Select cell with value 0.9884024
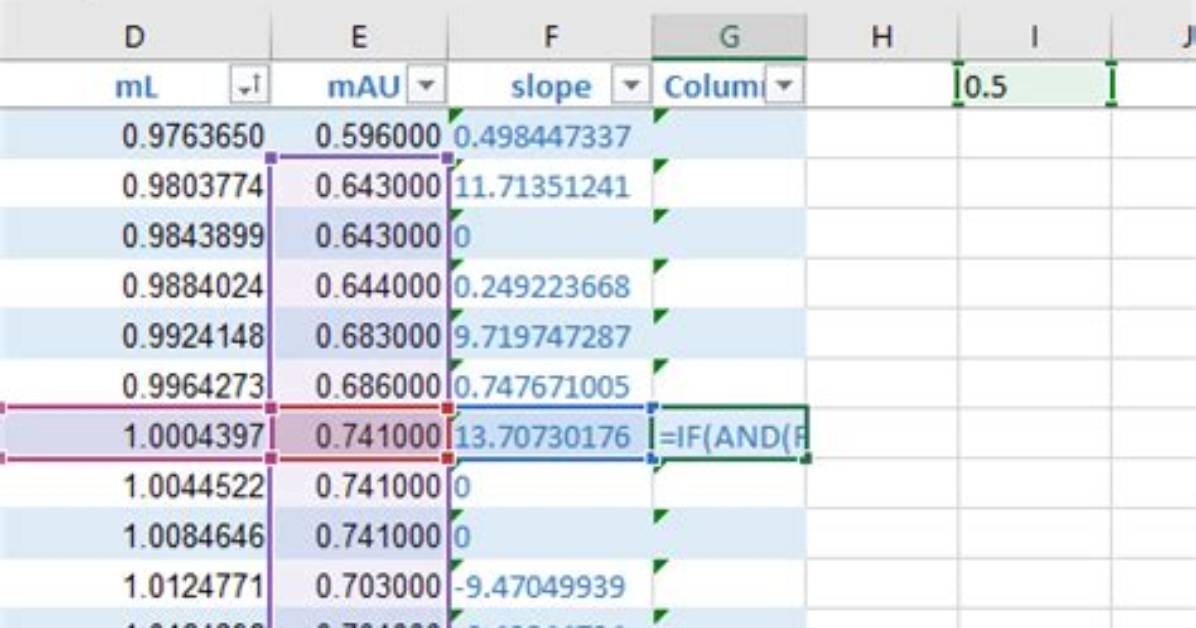This screenshot has height=628, width=1196. click(x=135, y=285)
